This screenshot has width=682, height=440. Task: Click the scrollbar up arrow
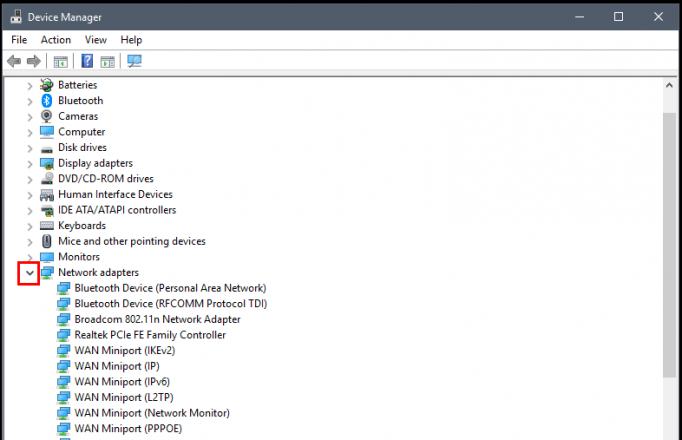(669, 85)
